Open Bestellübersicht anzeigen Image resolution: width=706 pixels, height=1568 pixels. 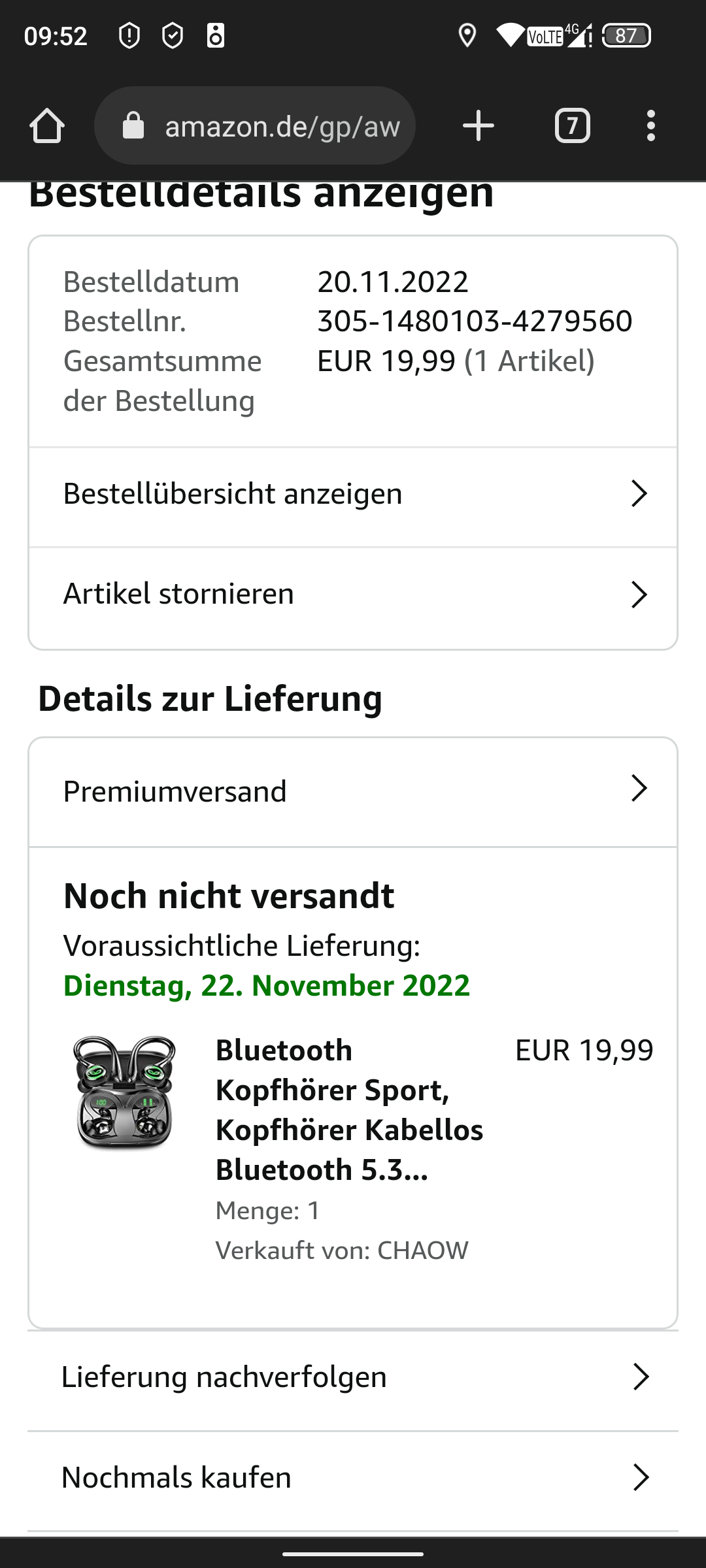click(x=353, y=493)
